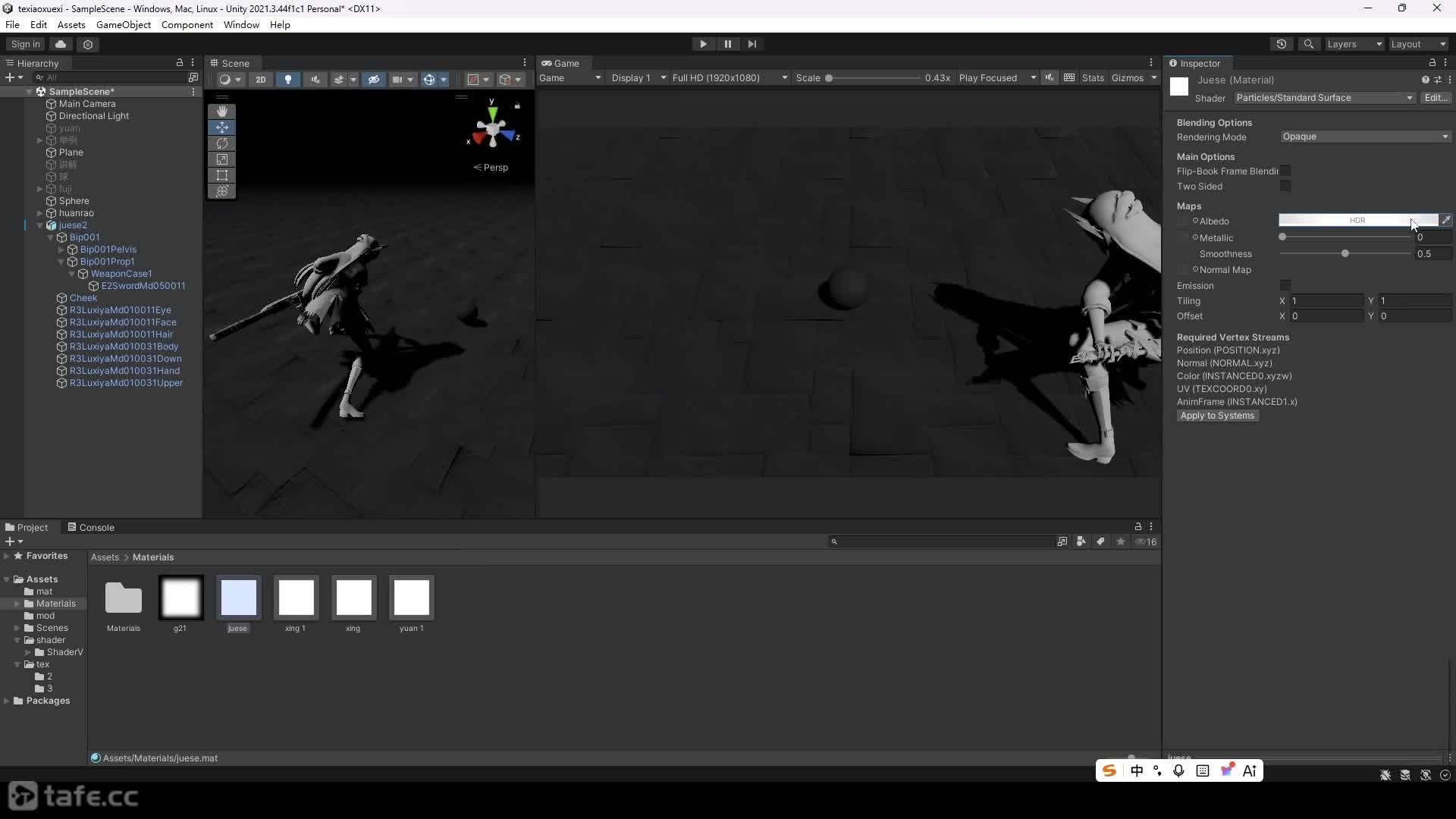The width and height of the screenshot is (1456, 819).
Task: Toggle the 2D scene view mode
Action: pos(260,79)
